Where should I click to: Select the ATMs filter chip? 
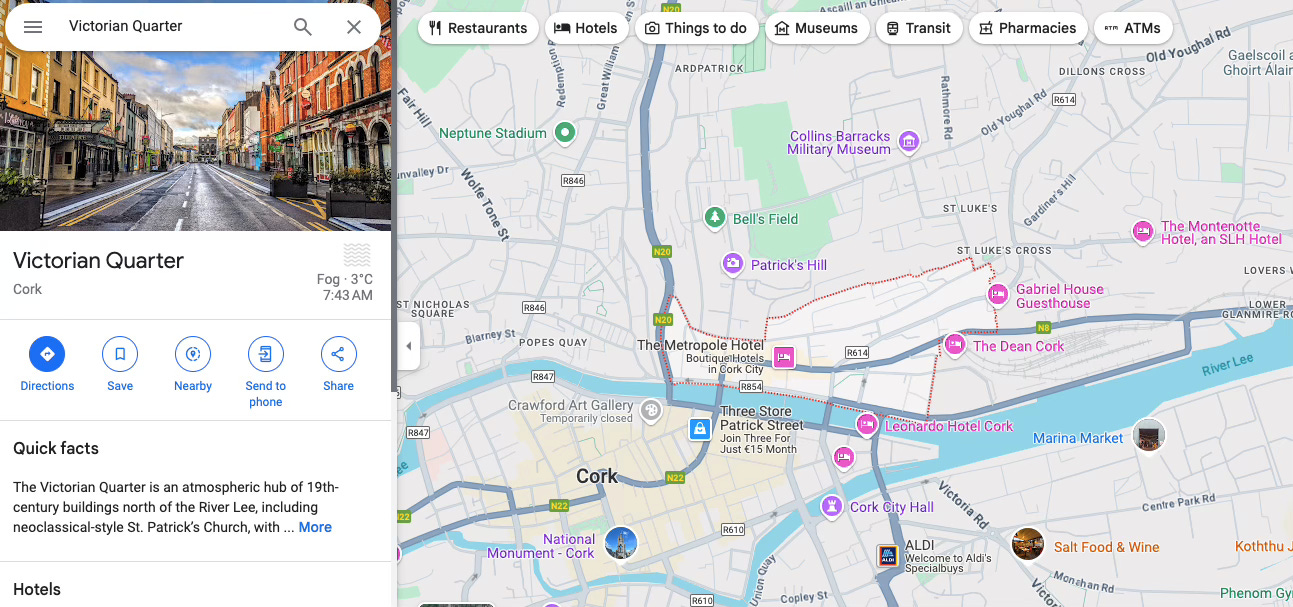1133,28
